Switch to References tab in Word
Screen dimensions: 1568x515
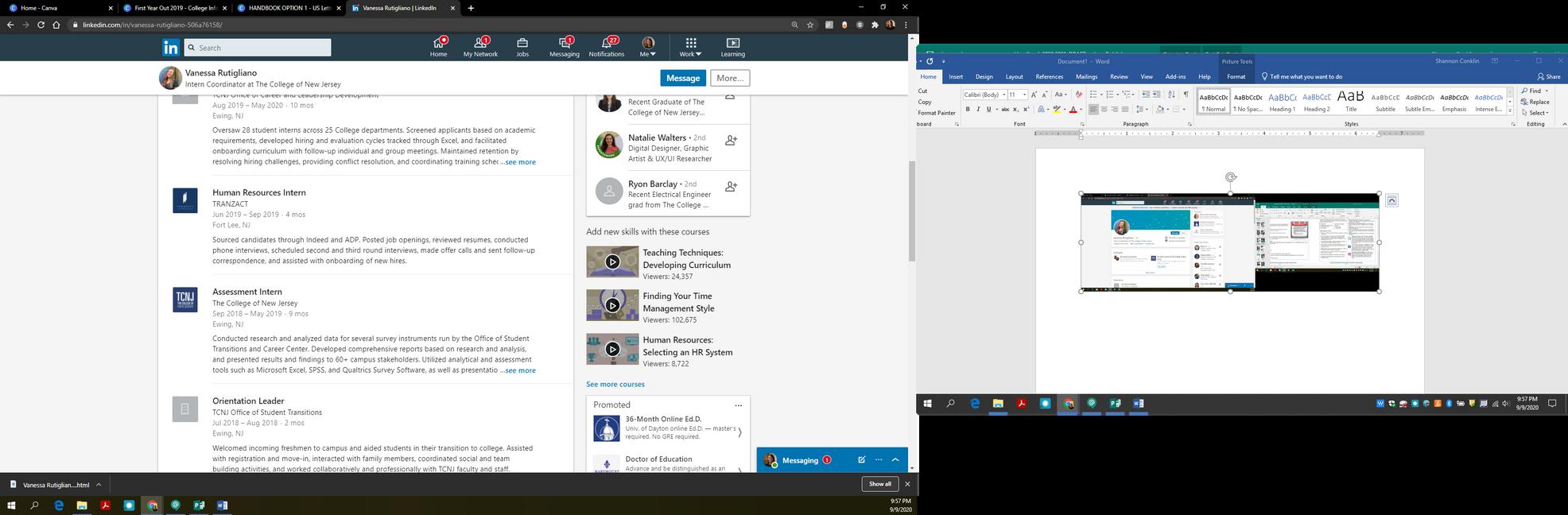click(1050, 76)
